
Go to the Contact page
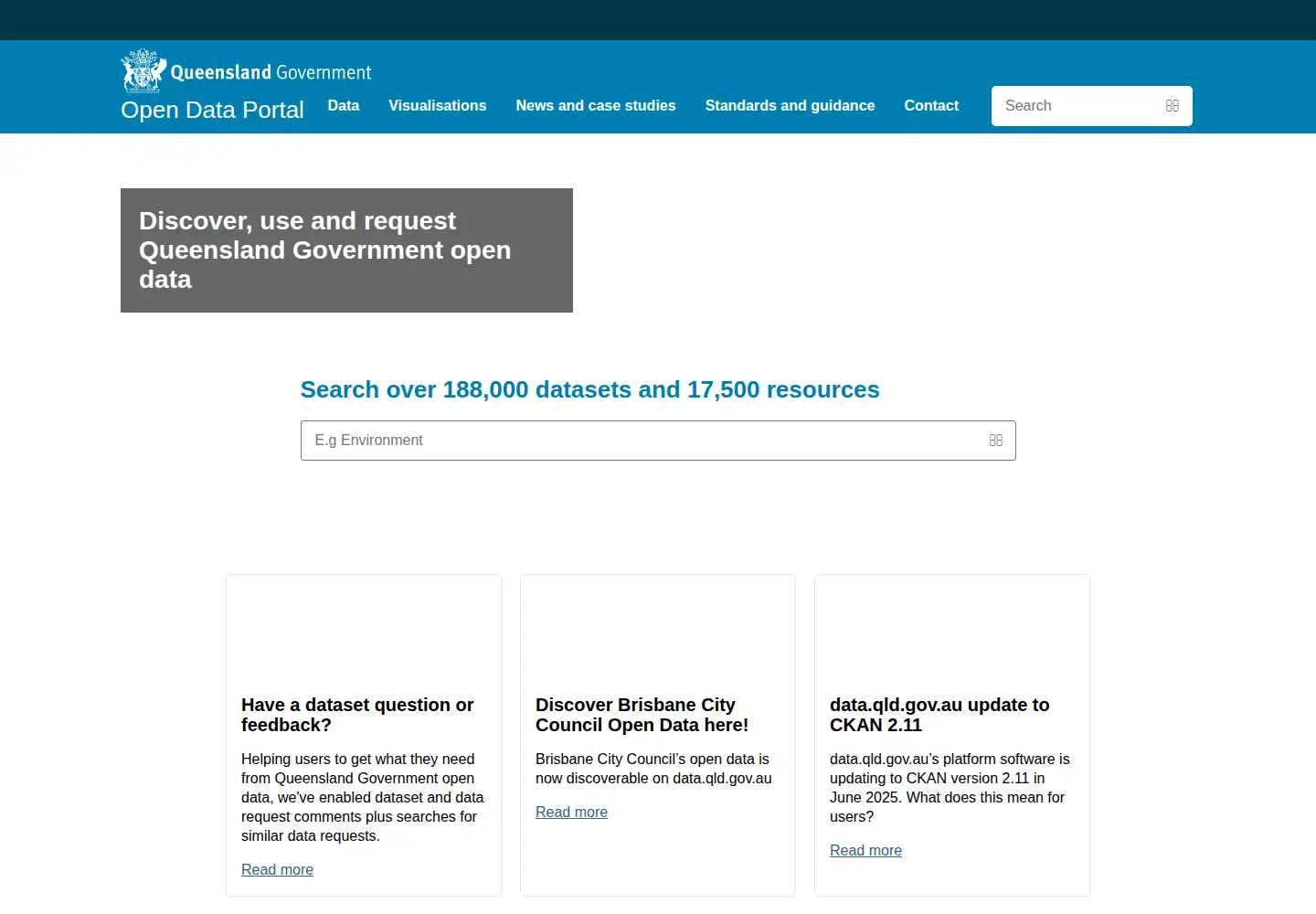(931, 106)
